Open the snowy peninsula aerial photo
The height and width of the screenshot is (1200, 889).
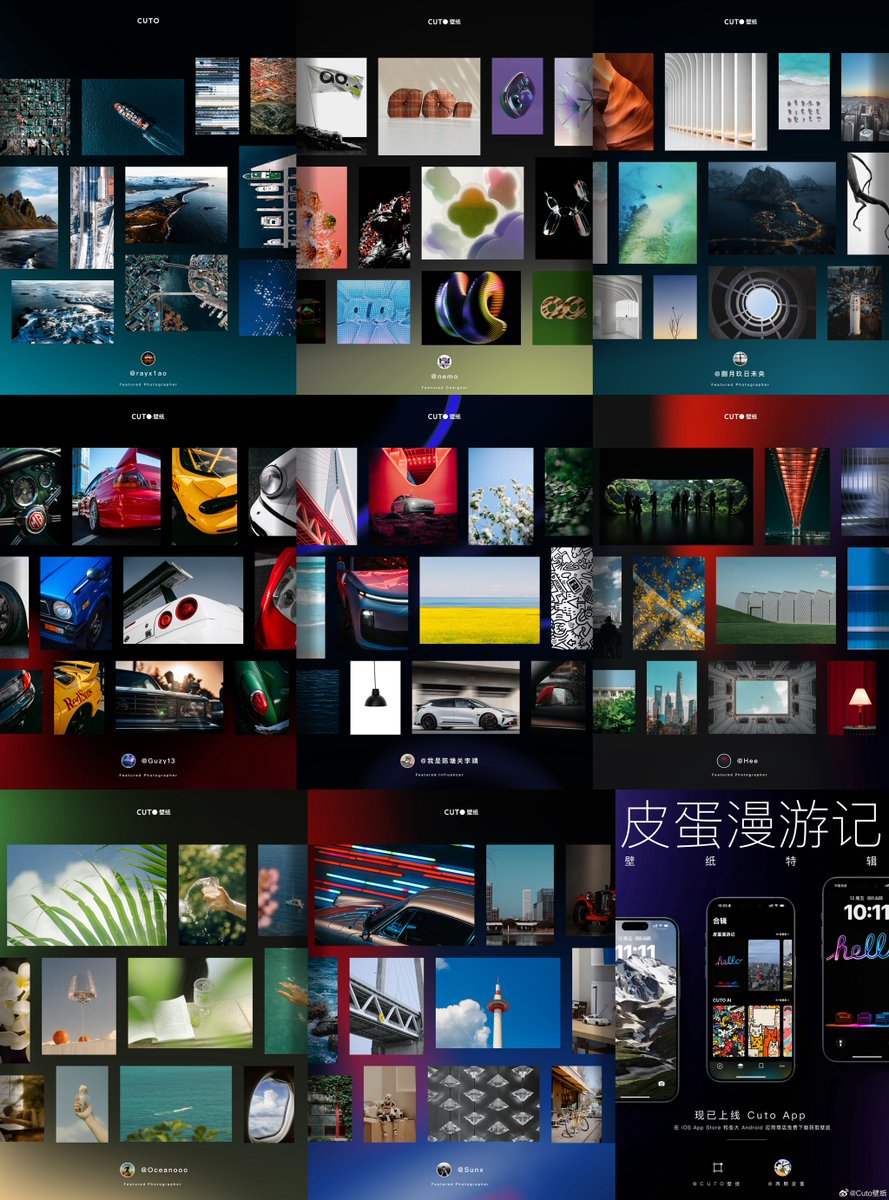[176, 204]
